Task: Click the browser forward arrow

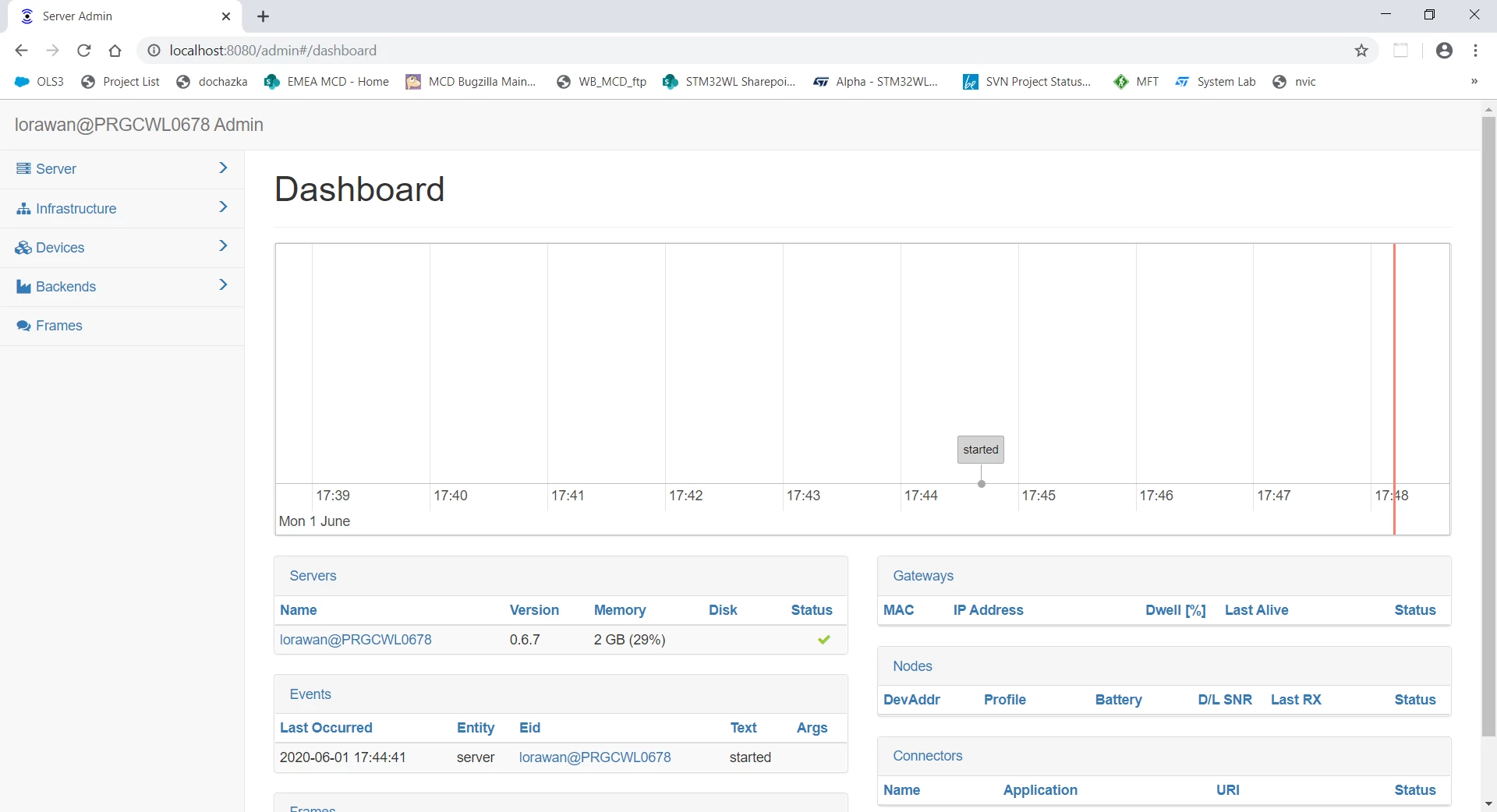Action: 52,51
